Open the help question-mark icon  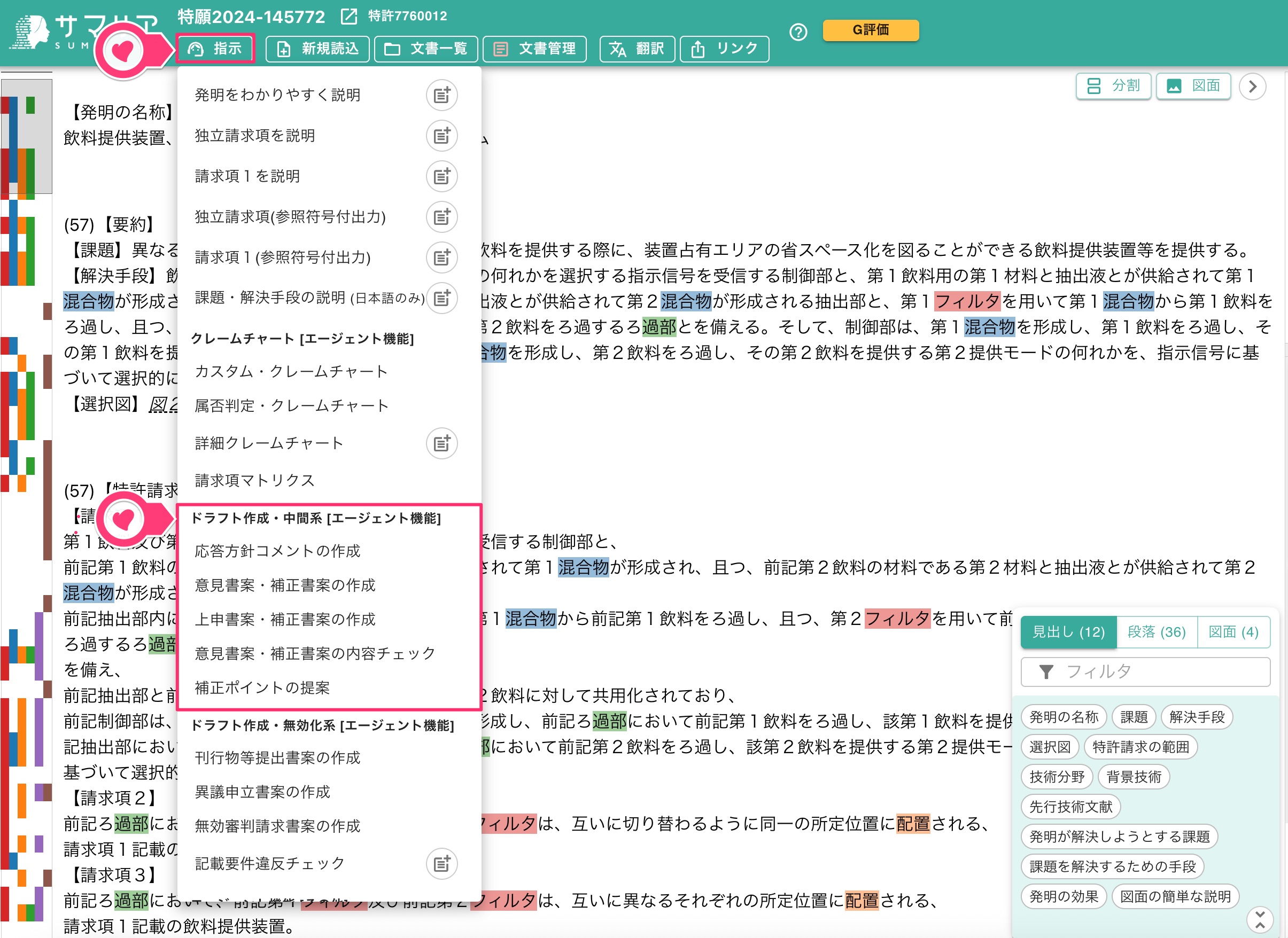(798, 32)
